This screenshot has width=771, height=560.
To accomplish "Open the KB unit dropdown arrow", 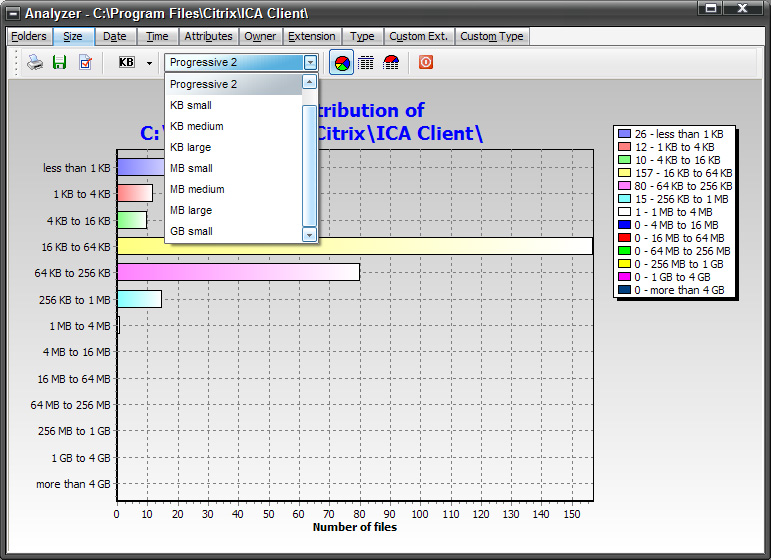I will (x=149, y=62).
